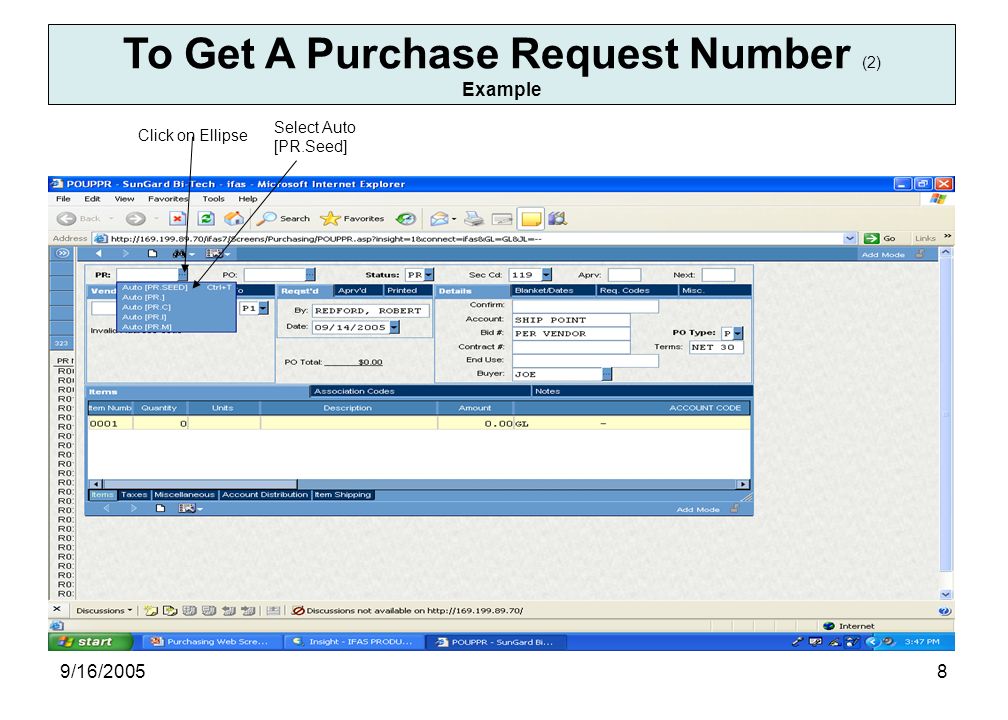1008x720 pixels.
Task: Switch to the Printed tab
Action: coord(402,291)
